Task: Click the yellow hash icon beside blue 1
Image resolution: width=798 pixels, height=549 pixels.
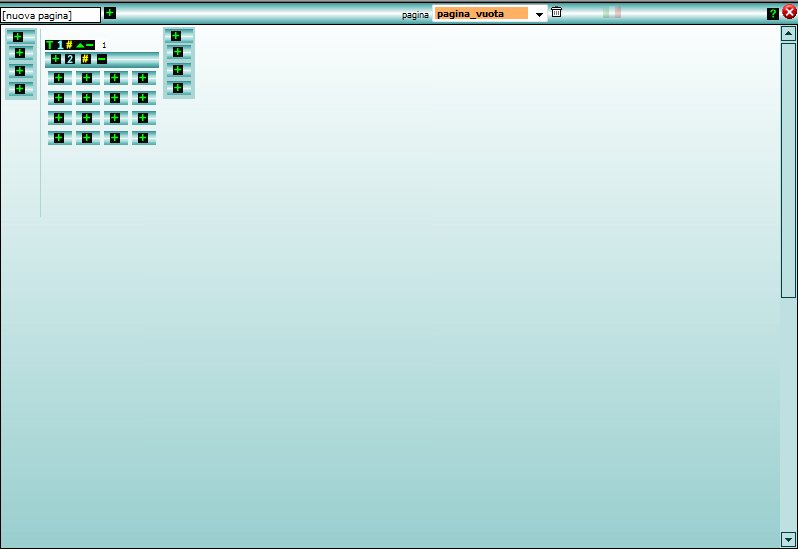Action: pyautogui.click(x=69, y=45)
